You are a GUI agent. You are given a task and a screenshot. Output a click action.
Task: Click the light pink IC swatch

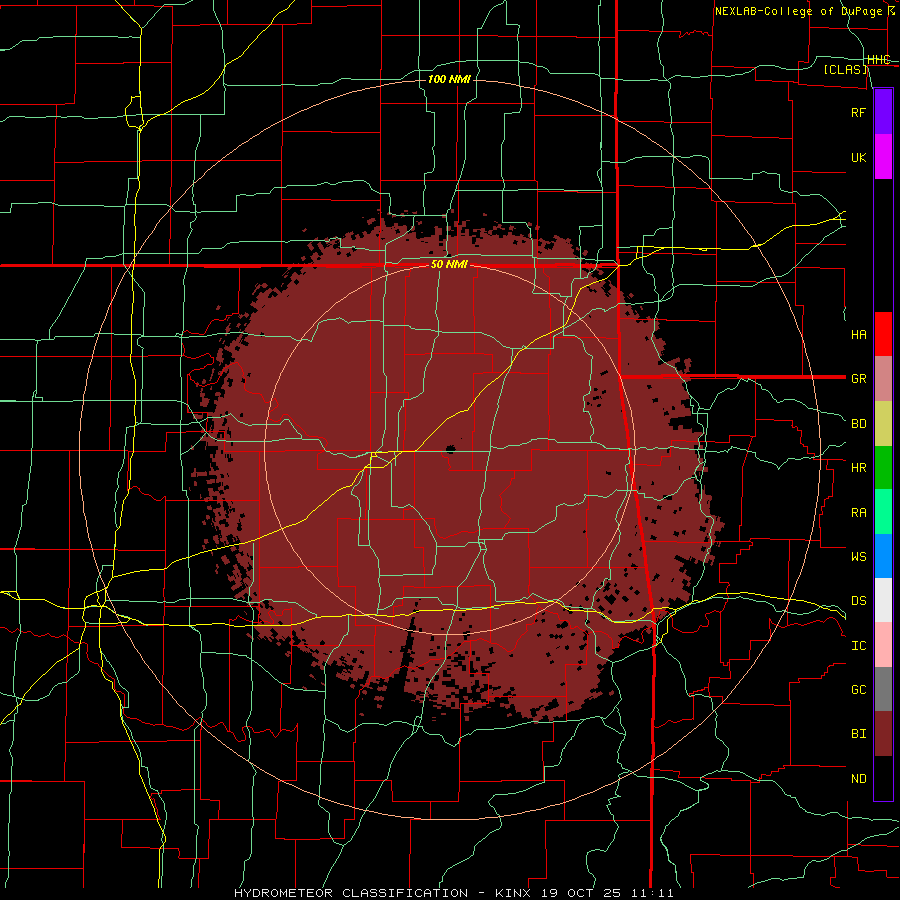[x=883, y=645]
